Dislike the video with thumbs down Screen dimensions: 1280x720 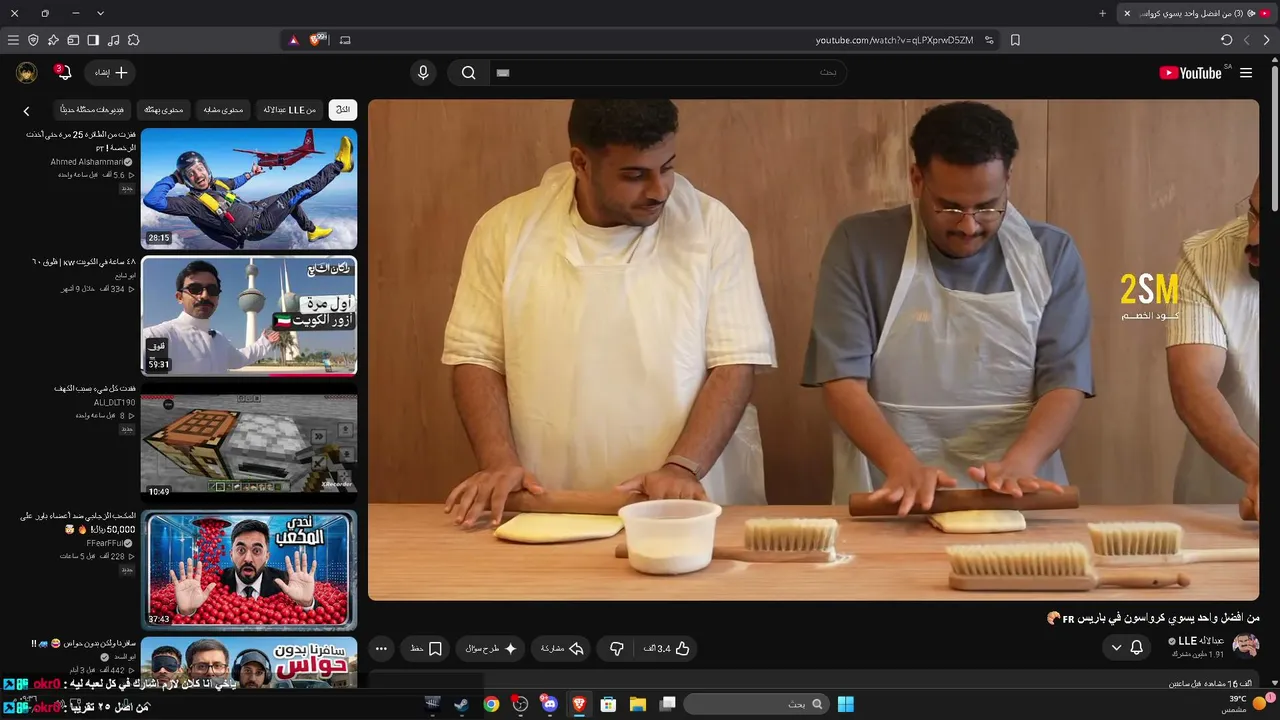[x=616, y=649]
